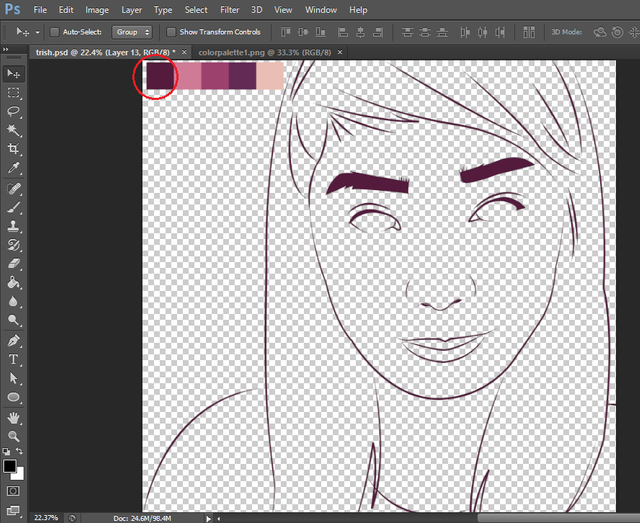Image resolution: width=640 pixels, height=523 pixels.
Task: Select the Eyedropper tool
Action: (x=14, y=168)
